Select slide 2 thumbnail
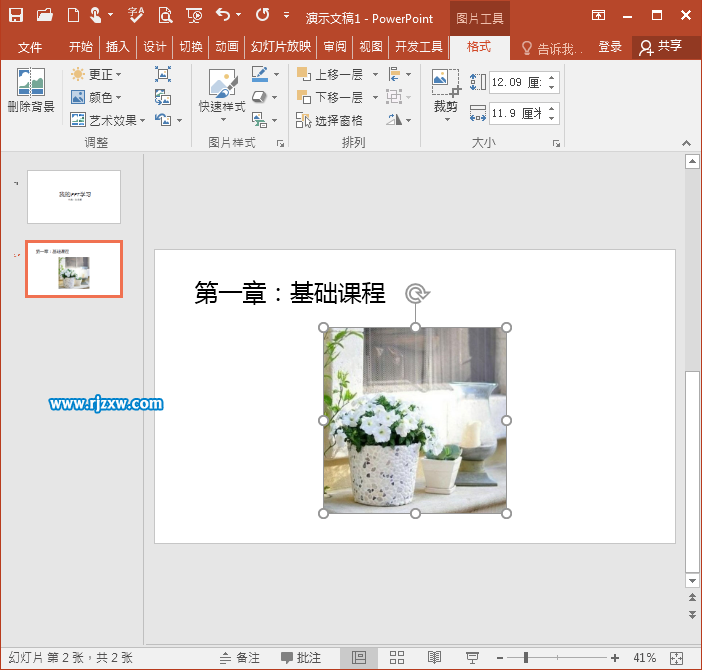Viewport: 702px width, 670px height. (x=74, y=269)
